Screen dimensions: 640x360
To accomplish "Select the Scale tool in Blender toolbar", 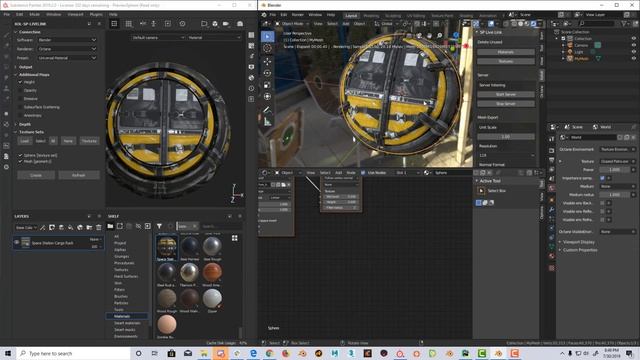I will tap(267, 85).
